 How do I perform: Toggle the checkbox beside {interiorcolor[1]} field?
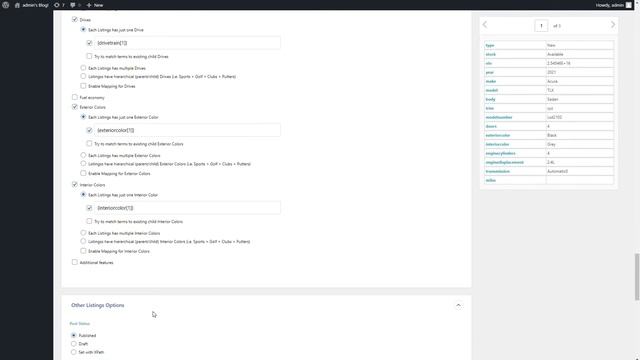tap(89, 208)
